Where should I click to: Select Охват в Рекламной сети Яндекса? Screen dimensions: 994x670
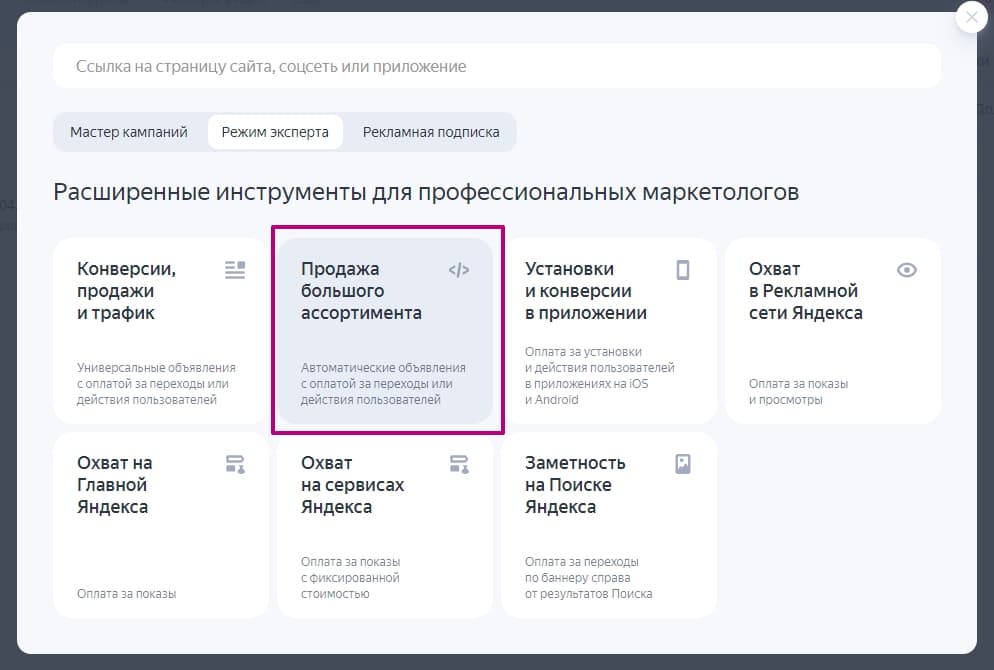pyautogui.click(x=834, y=330)
